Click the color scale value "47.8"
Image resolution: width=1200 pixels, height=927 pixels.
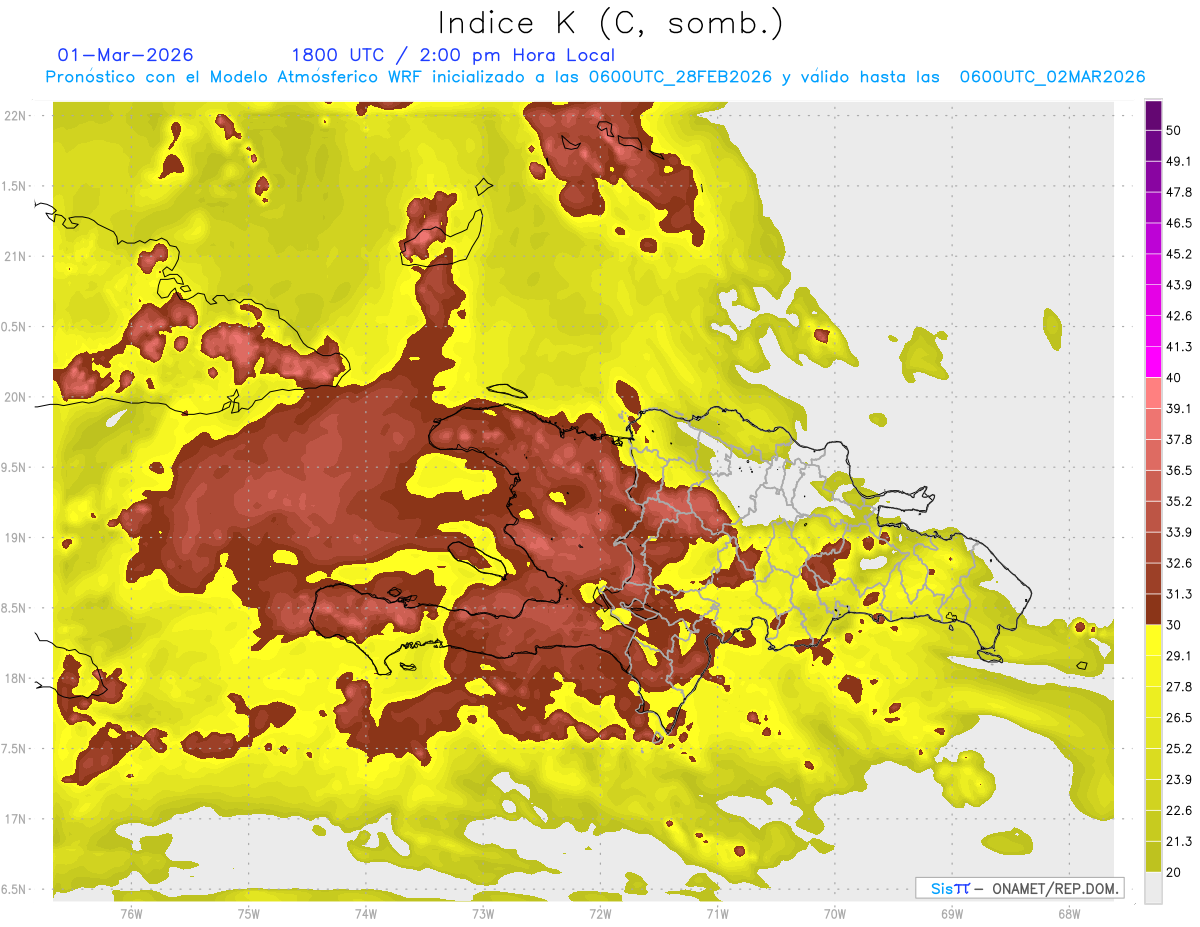(x=1179, y=192)
